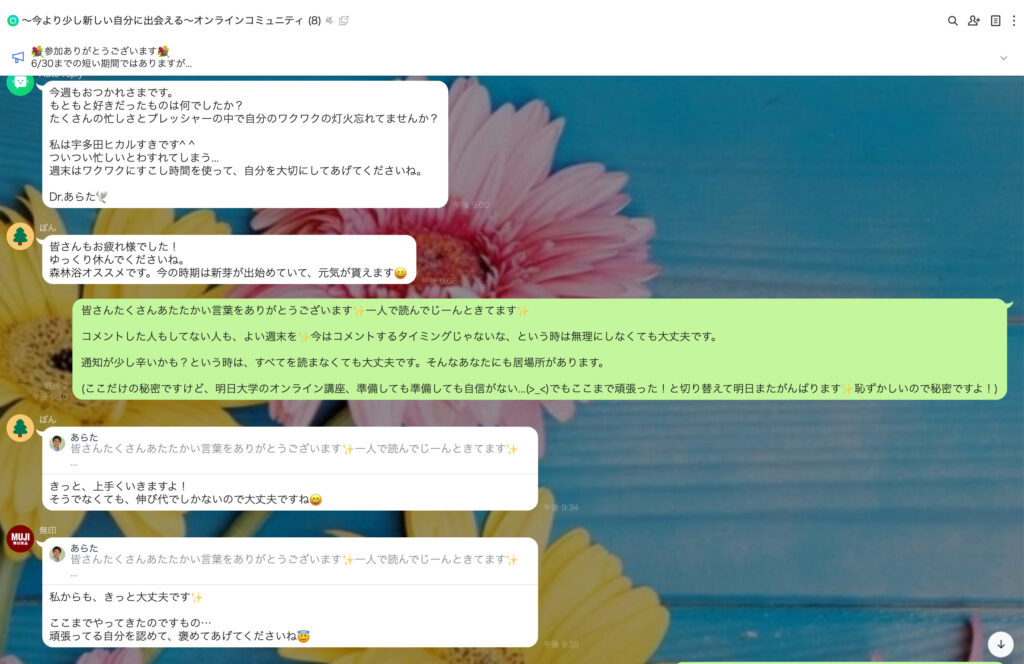The image size is (1024, 664).
Task: Select the green own-message bubble
Action: pyautogui.click(x=539, y=349)
